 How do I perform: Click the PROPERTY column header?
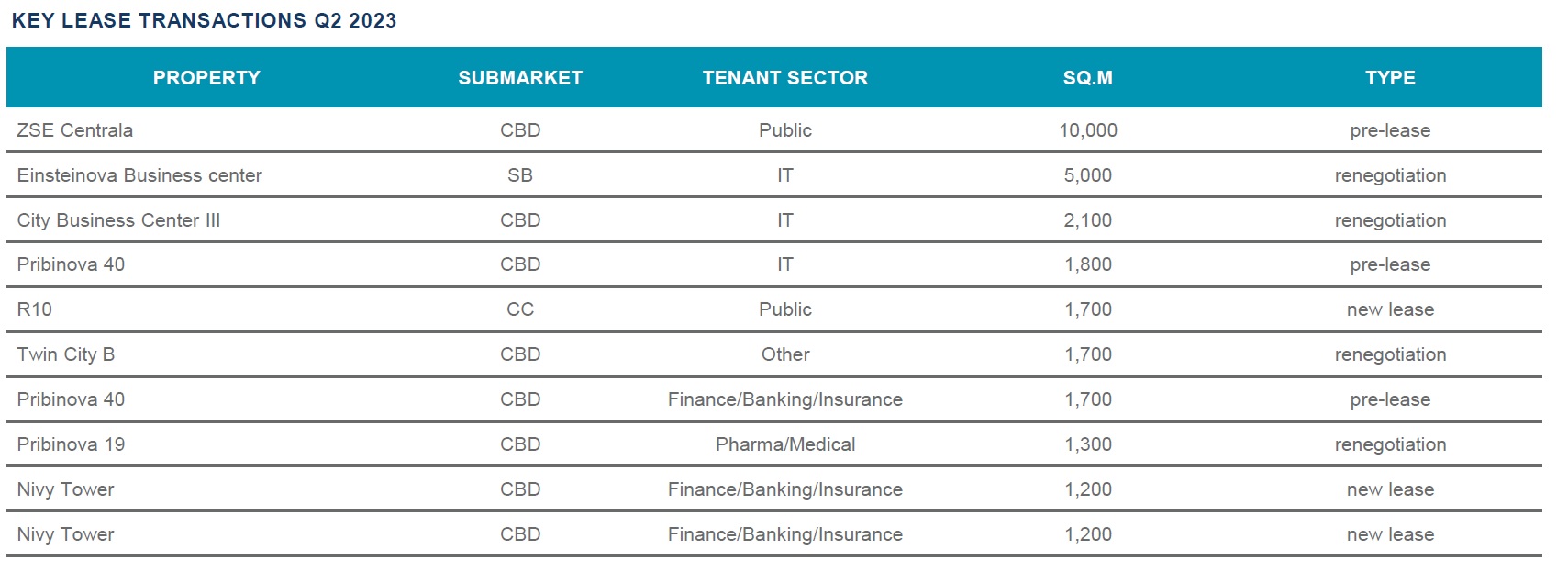tap(206, 78)
